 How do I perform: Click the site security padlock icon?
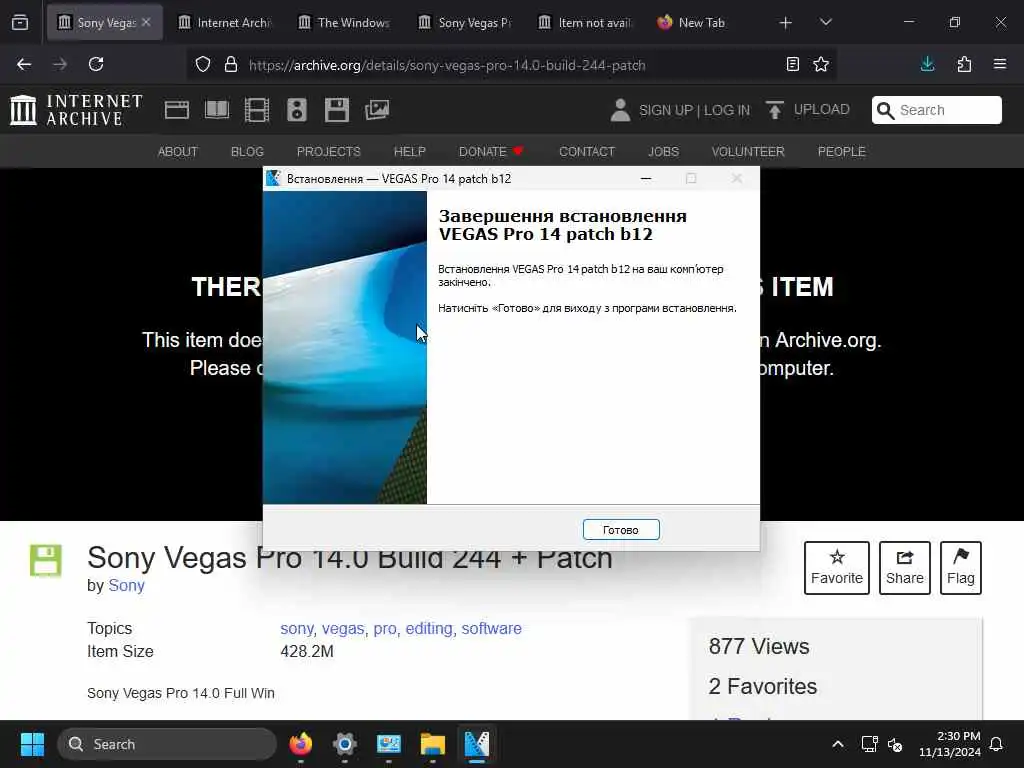point(231,65)
